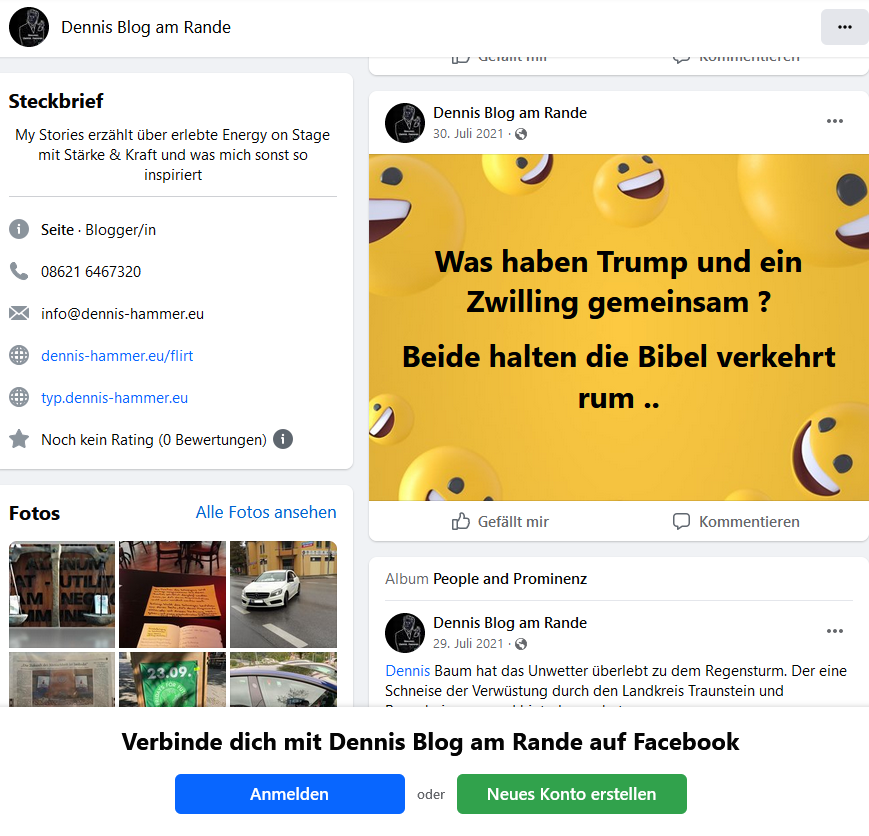Open the page options three-dot menu in header

845,27
